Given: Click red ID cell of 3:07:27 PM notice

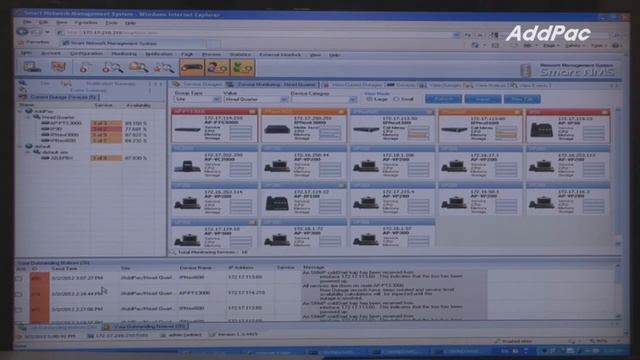Looking at the screenshot, I should click(39, 278).
